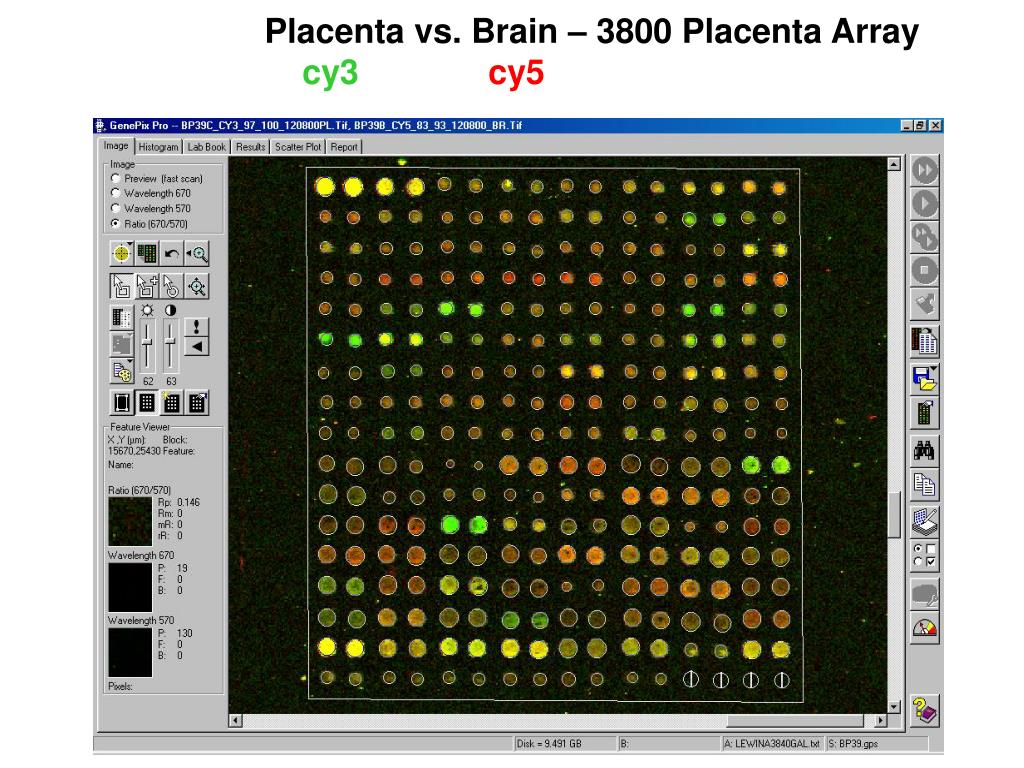Viewport: 1024px width, 768px height.
Task: Click the gauge meter icon
Action: [925, 628]
